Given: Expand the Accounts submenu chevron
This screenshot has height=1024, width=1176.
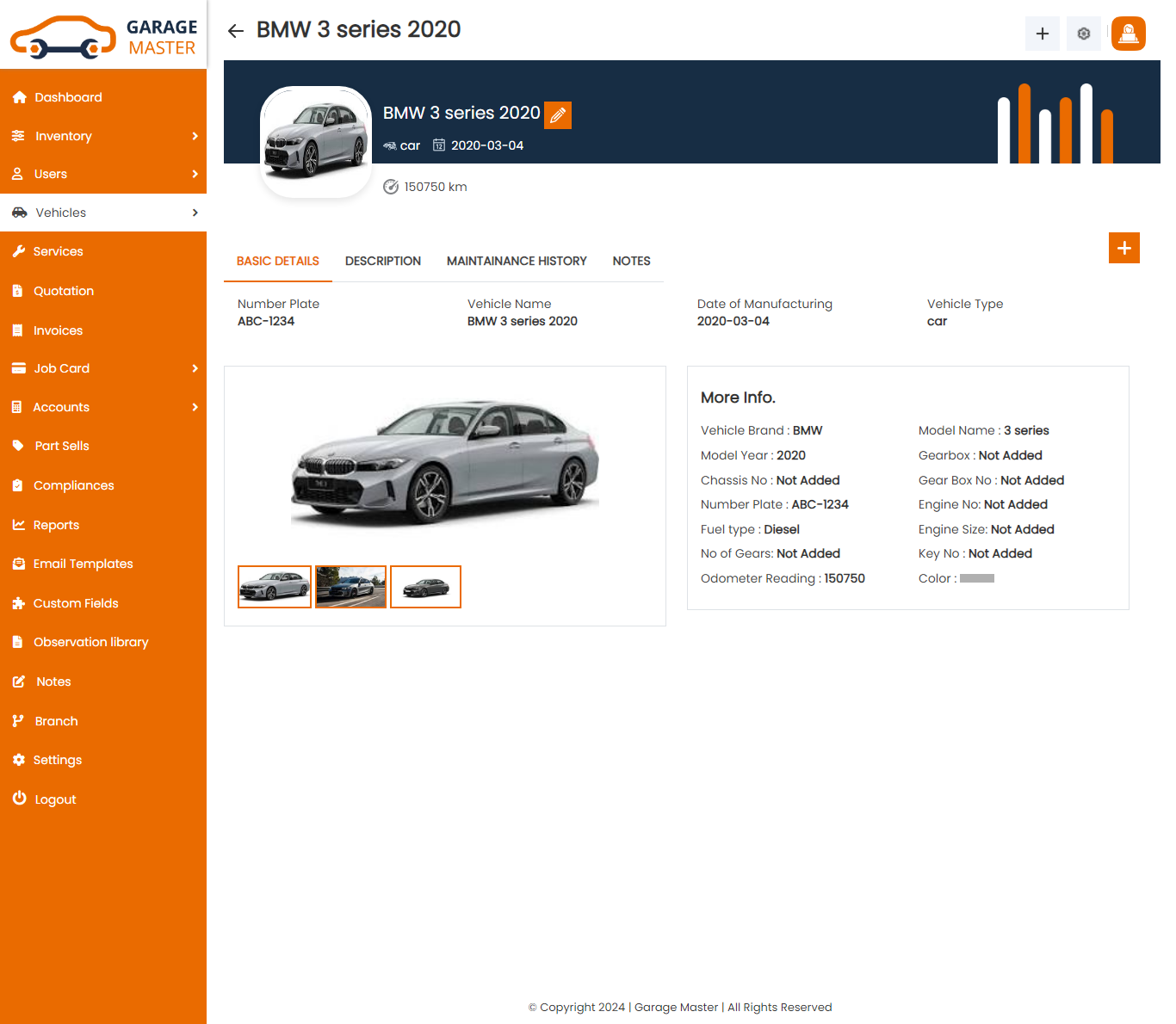Looking at the screenshot, I should 195,407.
